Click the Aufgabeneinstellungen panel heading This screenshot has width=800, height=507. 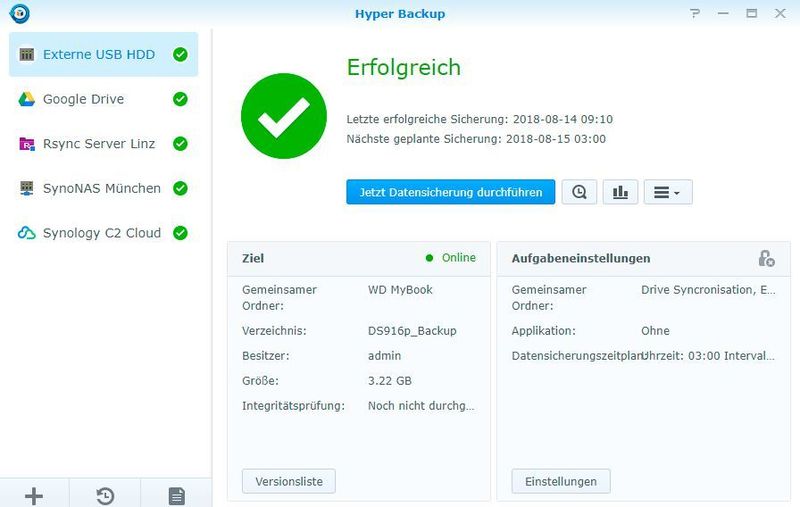pyautogui.click(x=581, y=259)
